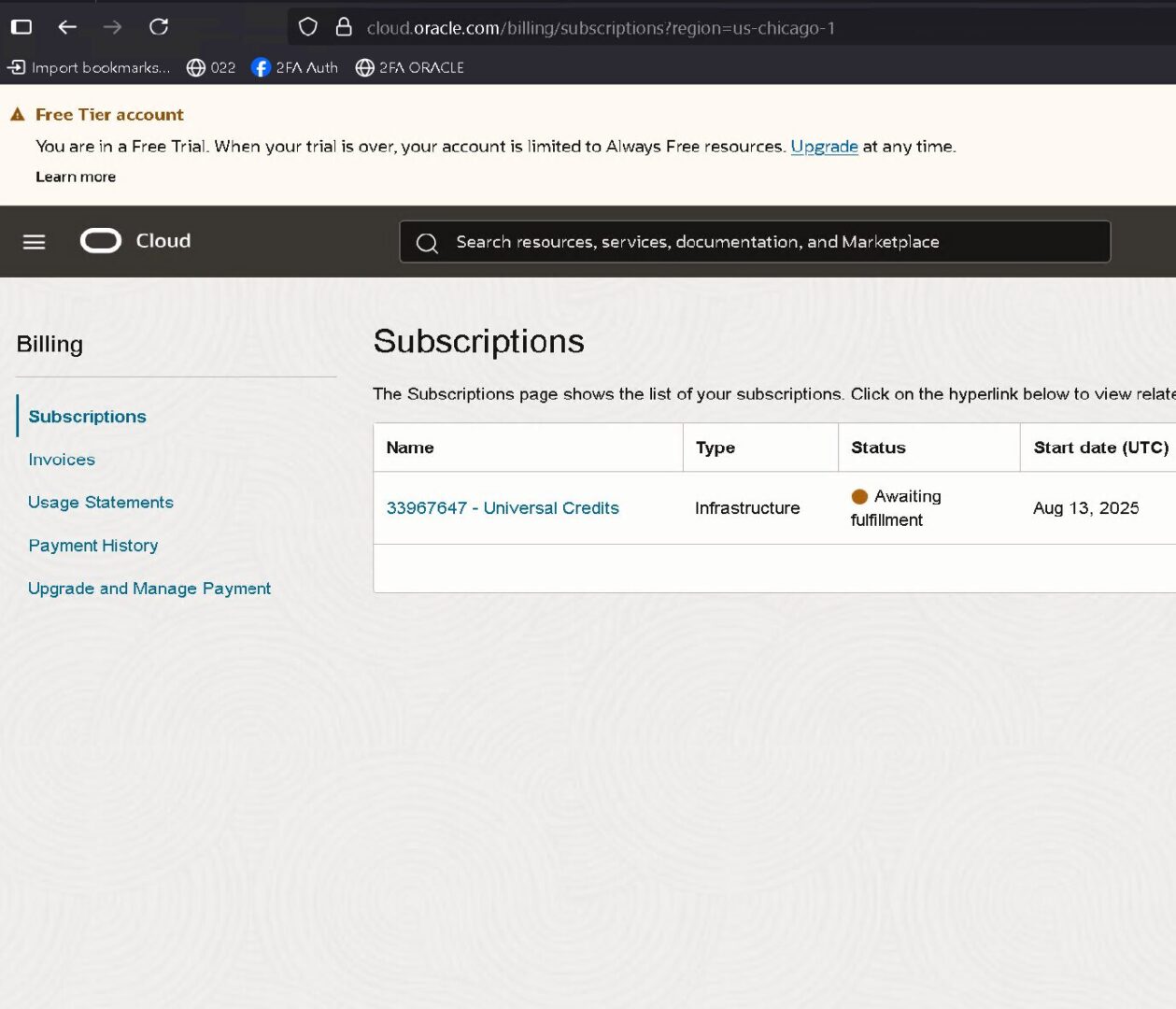
Task: Open the shield tracking protection icon
Action: click(x=308, y=27)
